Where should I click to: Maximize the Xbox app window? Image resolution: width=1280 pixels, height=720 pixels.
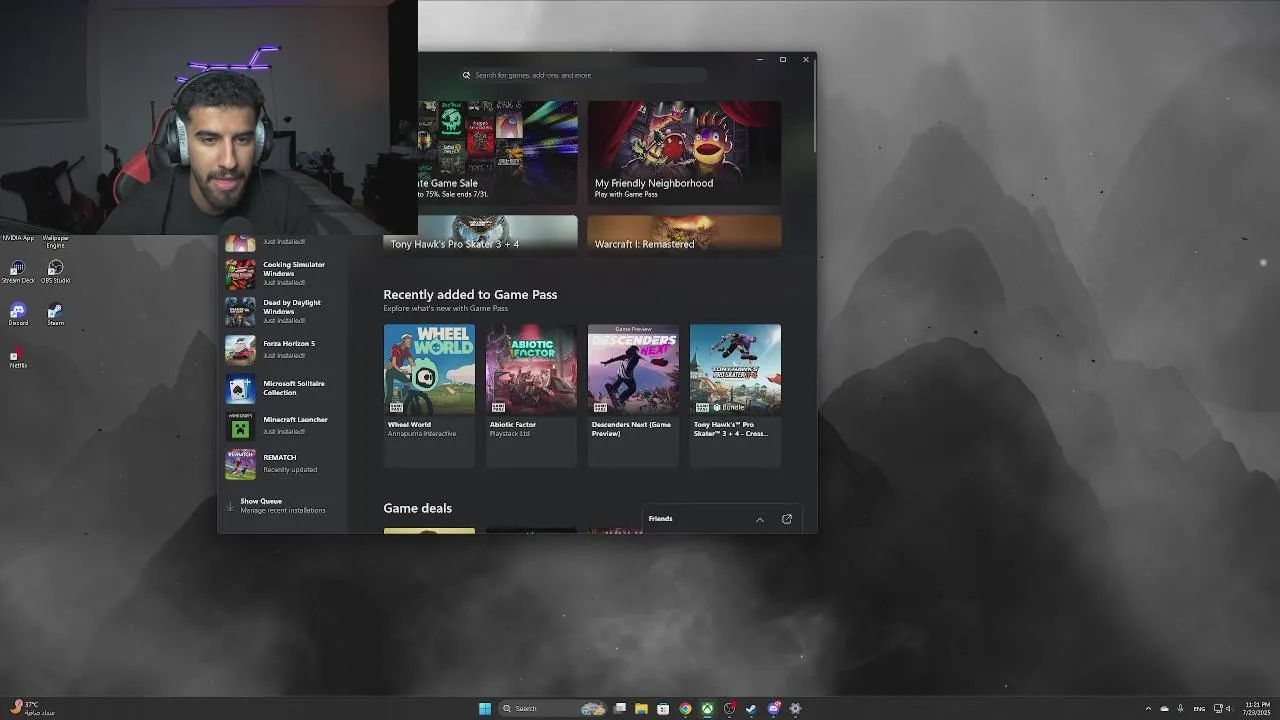pos(783,59)
